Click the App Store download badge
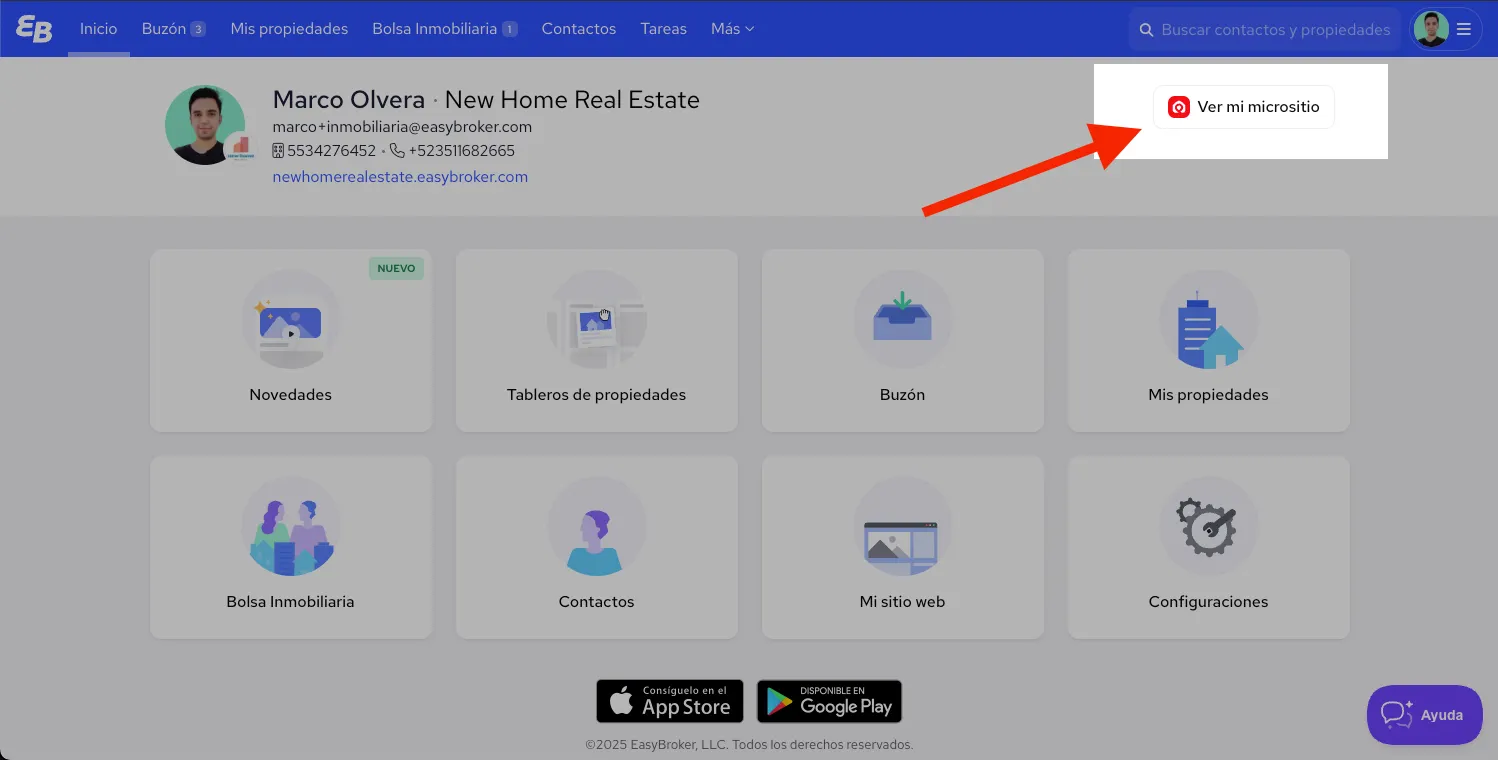This screenshot has width=1498, height=760. 670,701
